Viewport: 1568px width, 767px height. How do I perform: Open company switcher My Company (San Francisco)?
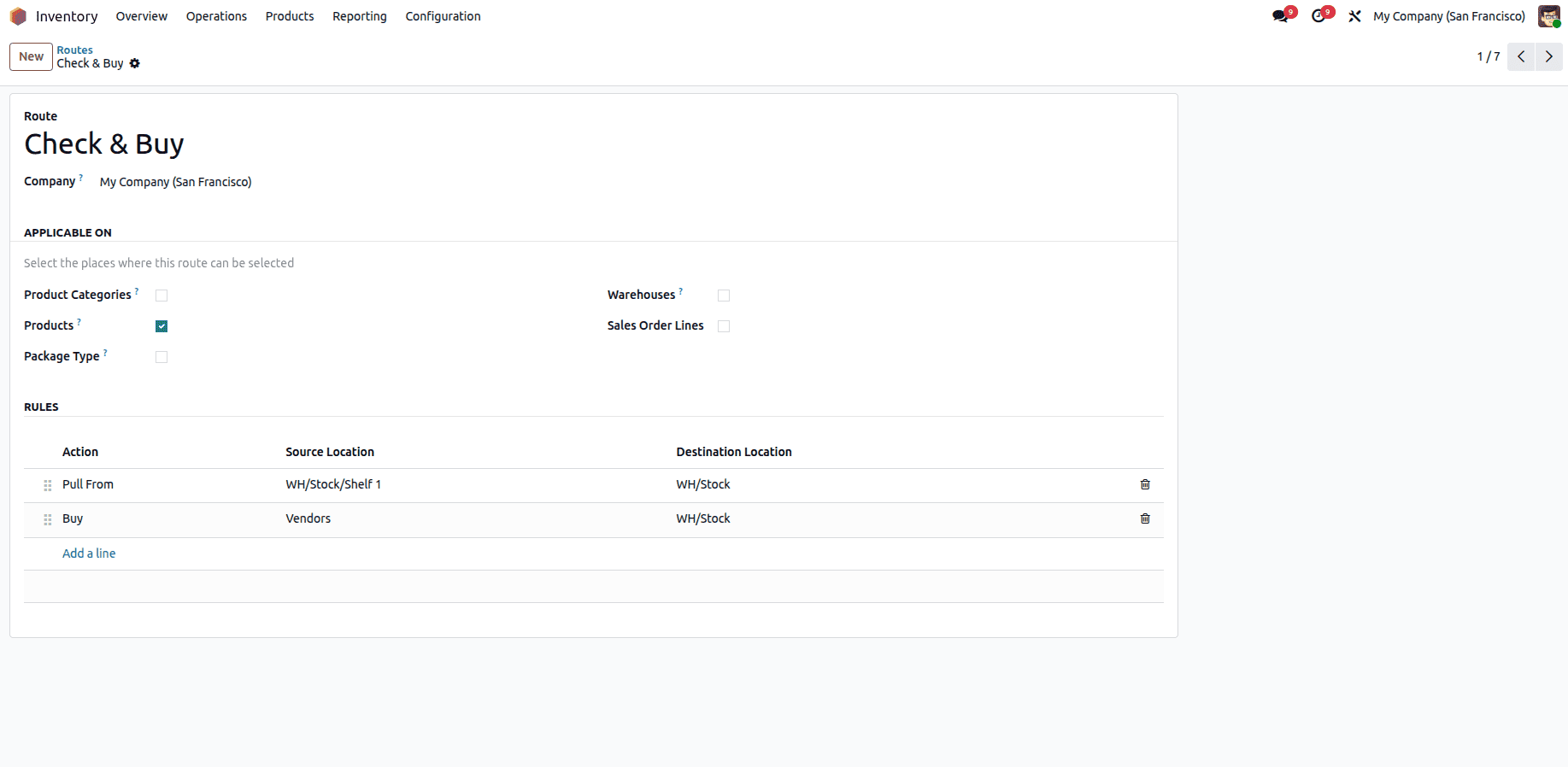1448,16
